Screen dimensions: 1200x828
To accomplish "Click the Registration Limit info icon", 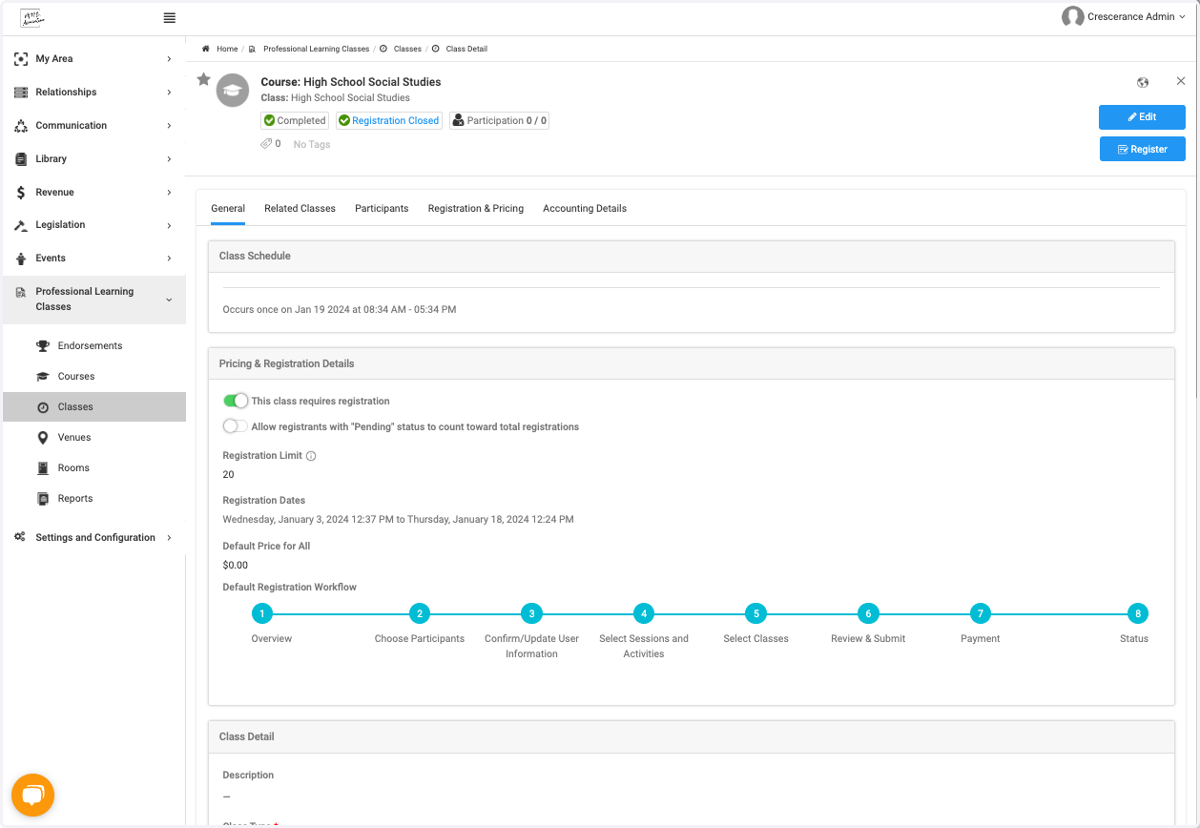I will pos(311,456).
